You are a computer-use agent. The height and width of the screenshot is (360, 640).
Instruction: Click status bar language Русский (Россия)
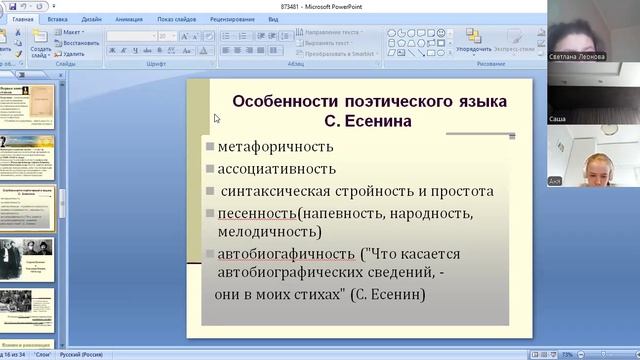[81, 355]
